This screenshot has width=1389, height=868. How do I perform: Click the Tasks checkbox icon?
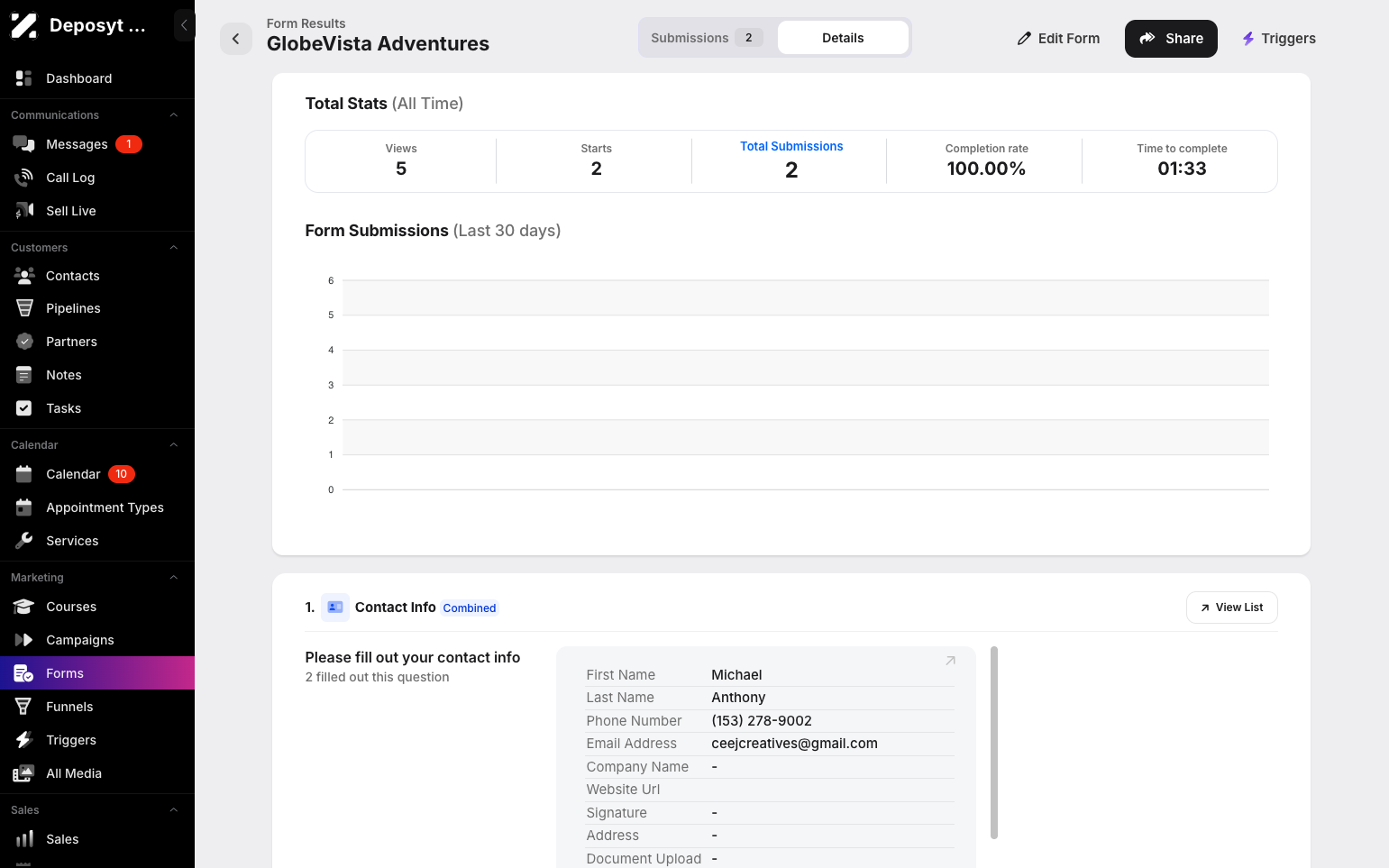pos(24,408)
